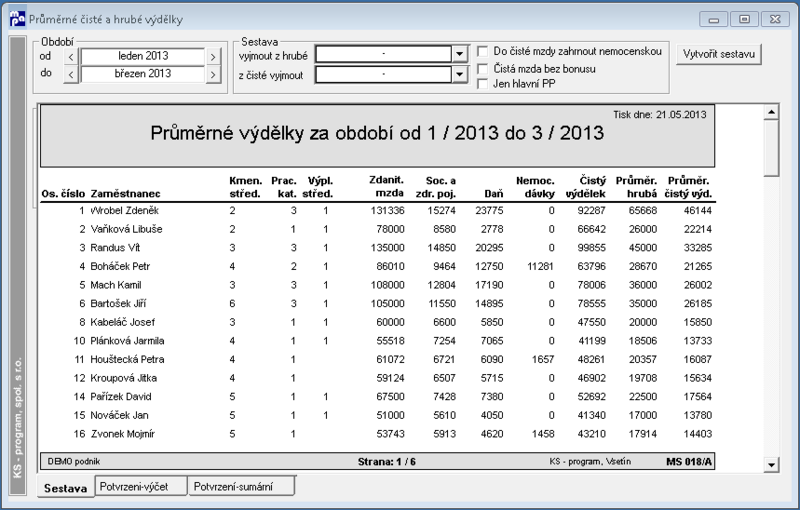The width and height of the screenshot is (800, 510).
Task: Click the 'Zaměstnanec' column header
Action: click(126, 194)
